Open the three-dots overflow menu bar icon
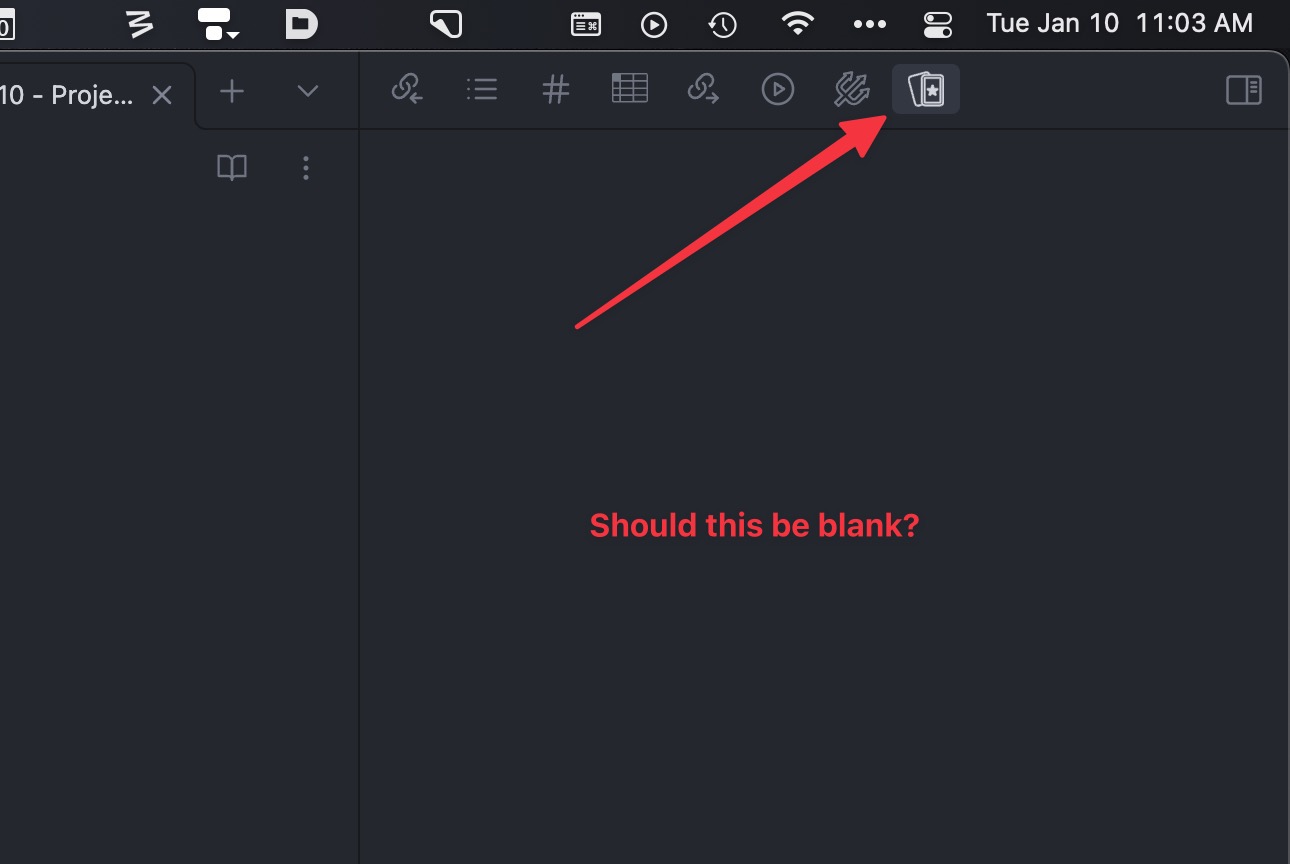The height and width of the screenshot is (864, 1290). [x=870, y=24]
